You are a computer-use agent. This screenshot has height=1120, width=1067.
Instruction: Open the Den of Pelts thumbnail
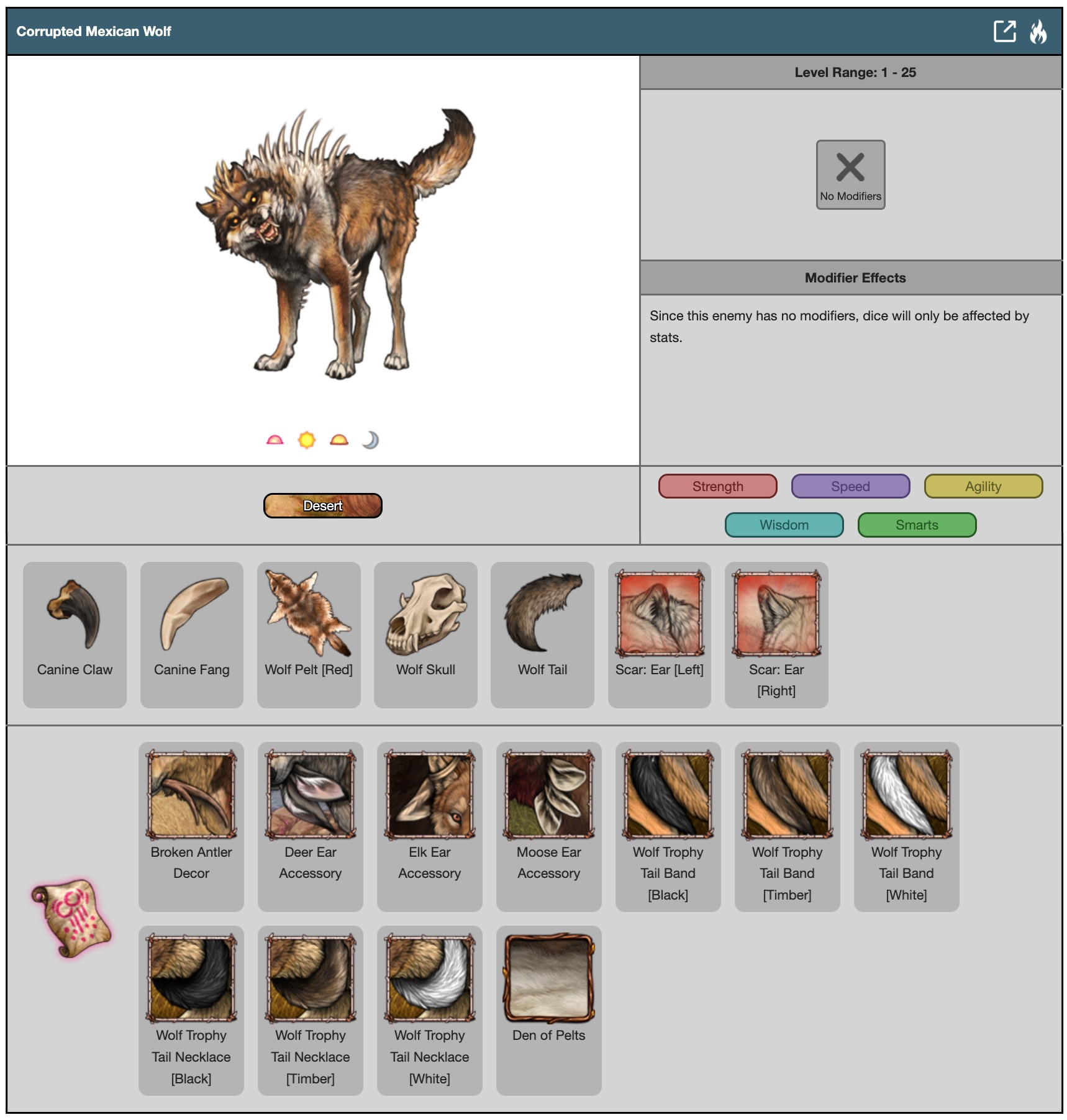549,978
